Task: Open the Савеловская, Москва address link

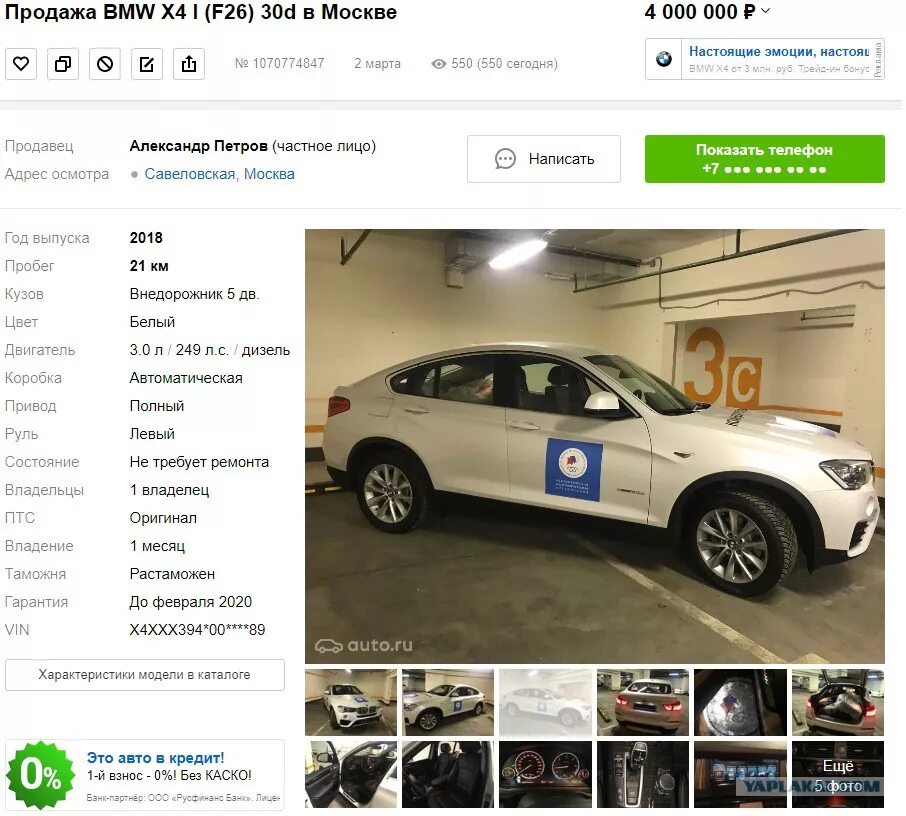Action: coord(219,174)
